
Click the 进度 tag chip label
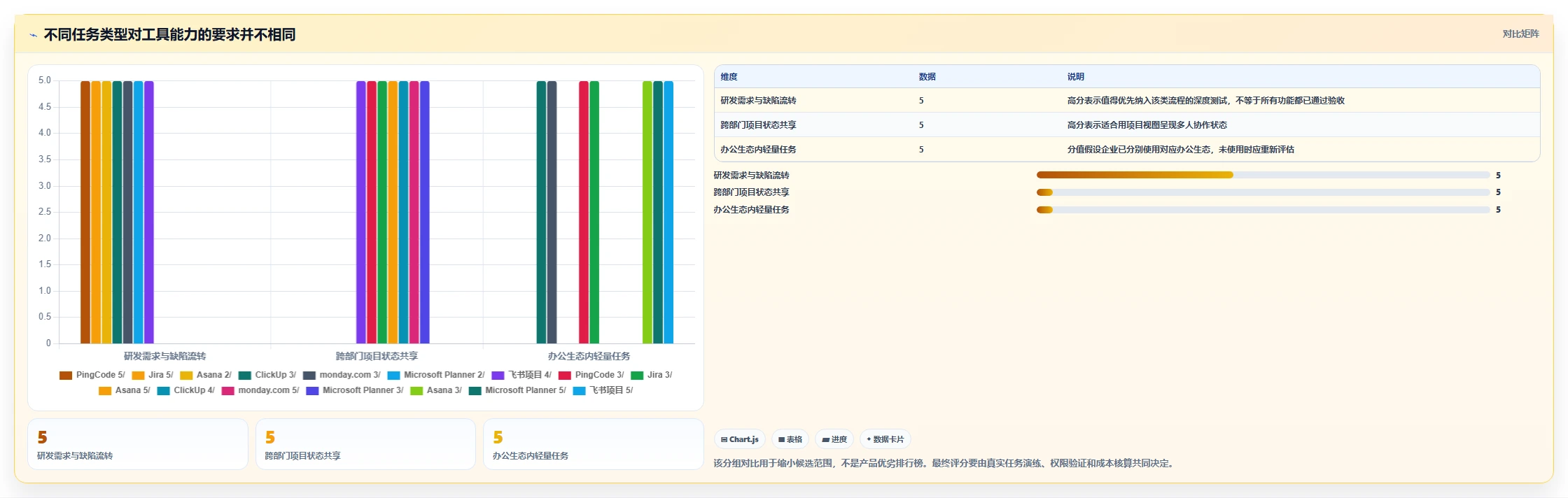pos(839,439)
